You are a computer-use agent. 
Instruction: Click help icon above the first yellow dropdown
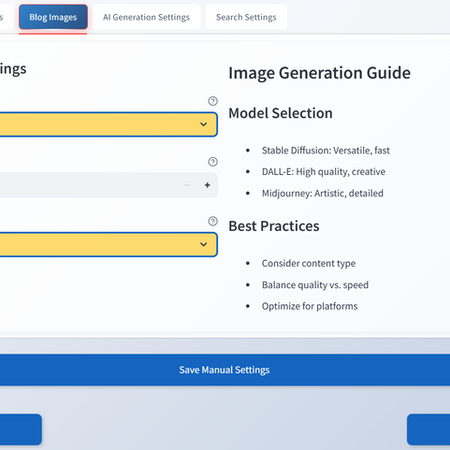[x=213, y=101]
